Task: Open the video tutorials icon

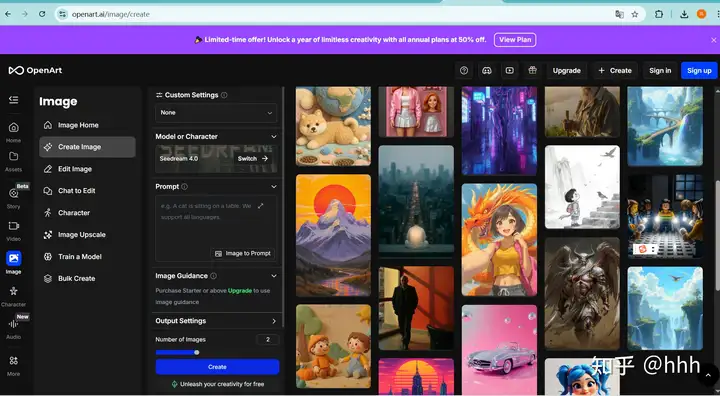Action: 510,70
